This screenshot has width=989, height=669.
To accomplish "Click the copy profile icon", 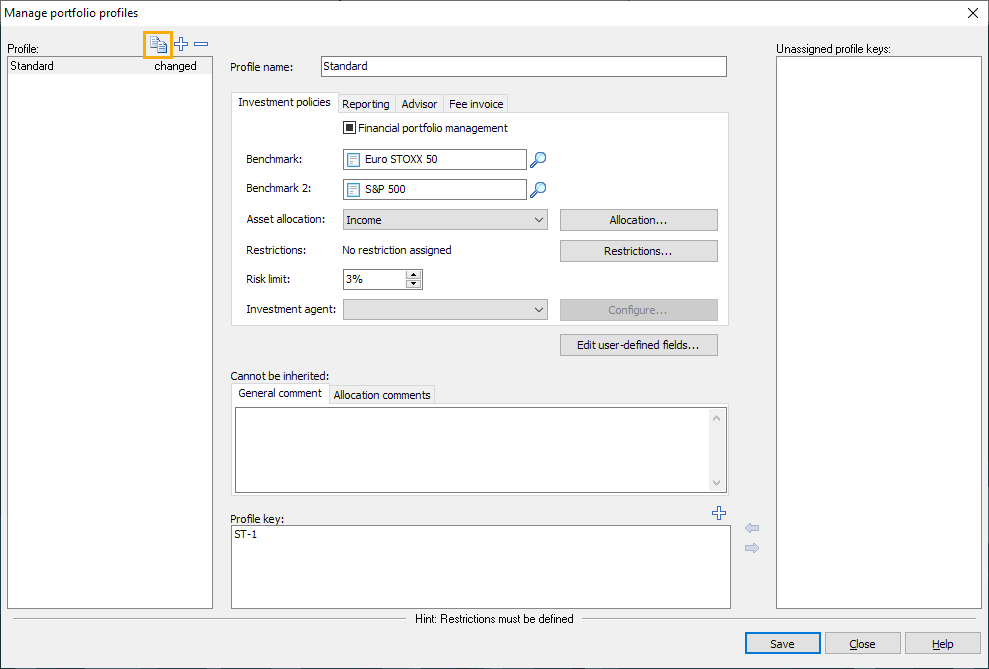I will 158,44.
